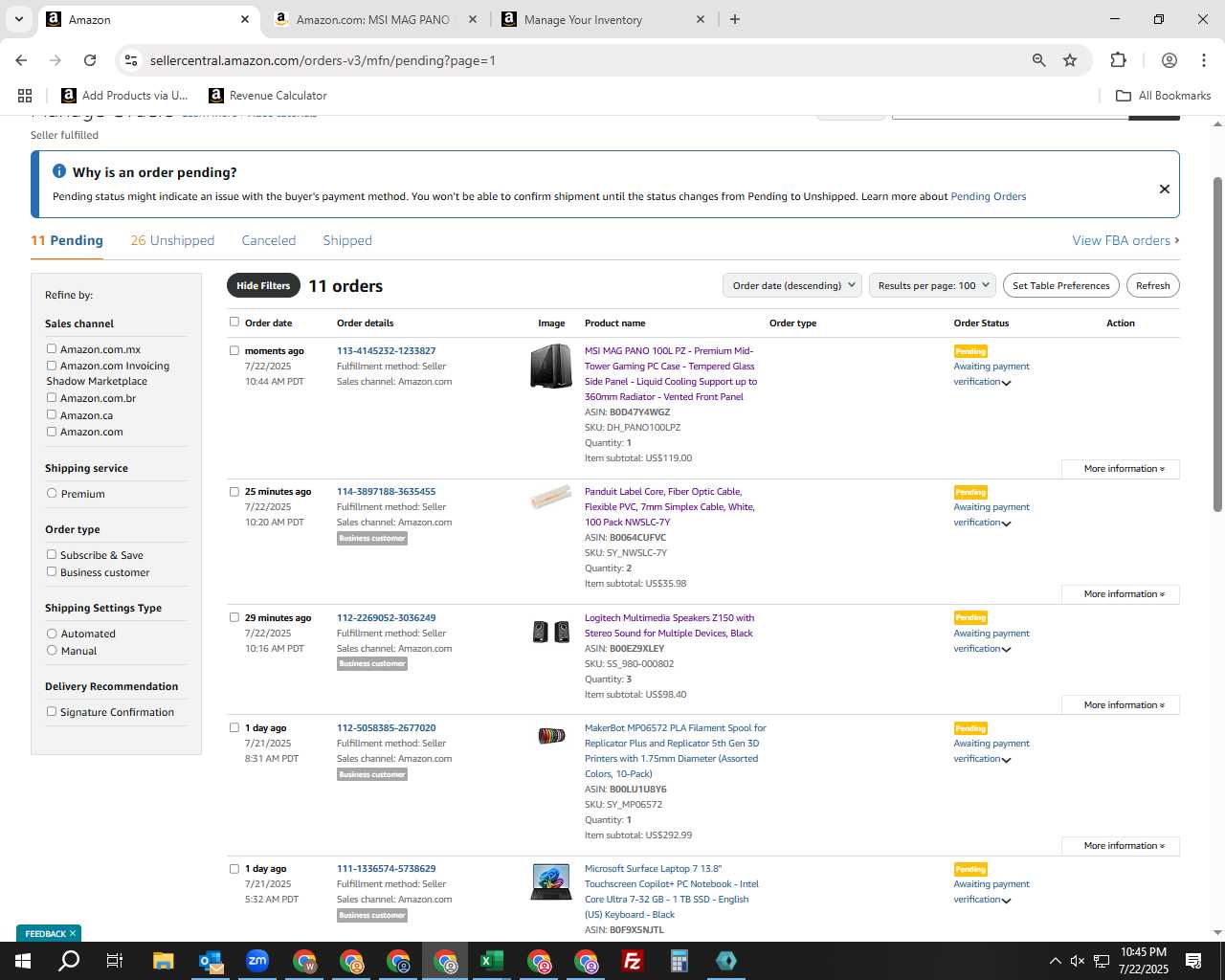
Task: Bookmark this page with the star icon
Action: 1070,60
